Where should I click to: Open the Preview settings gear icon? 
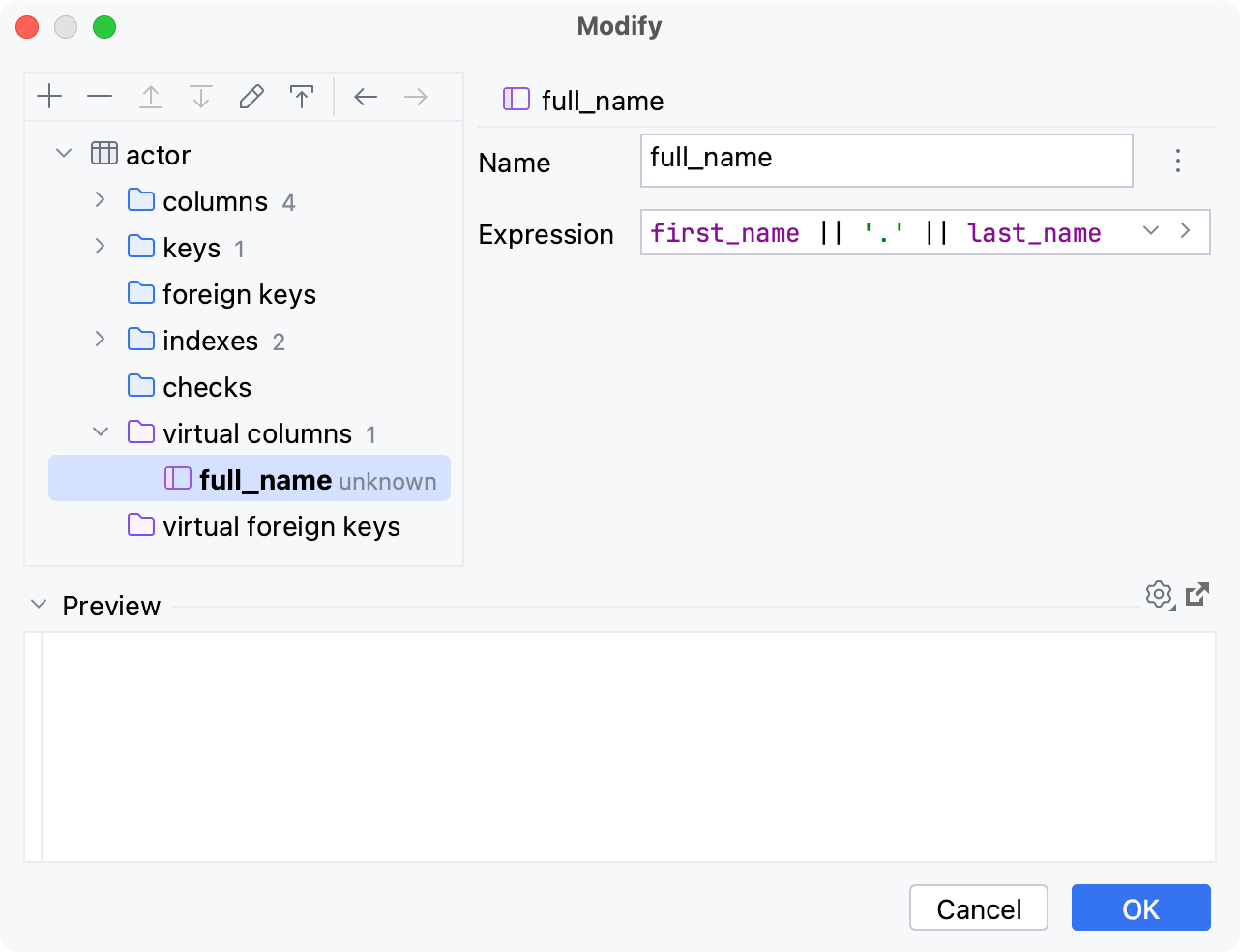1160,594
